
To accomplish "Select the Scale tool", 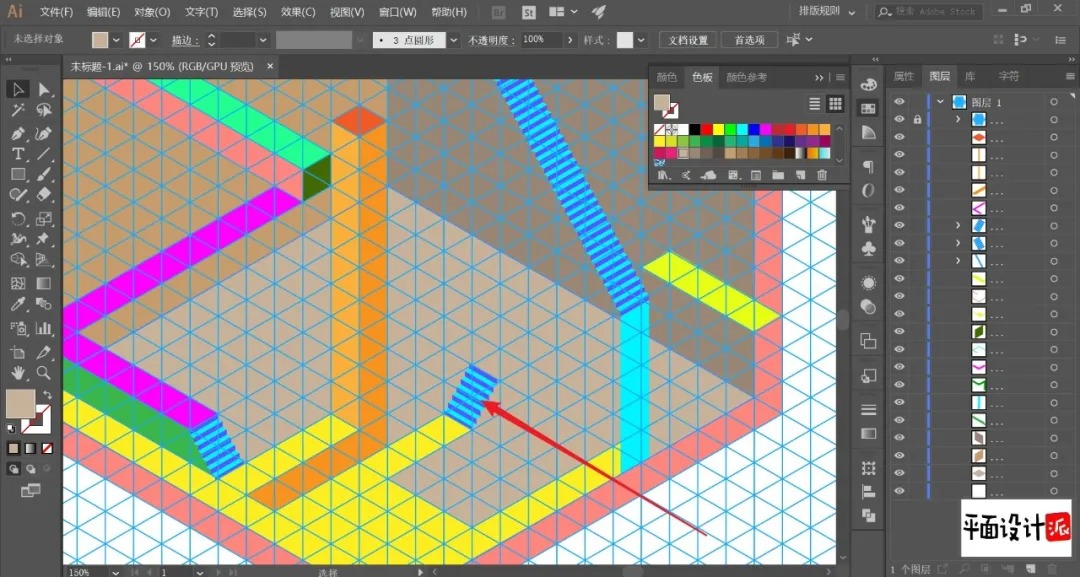I will point(44,219).
